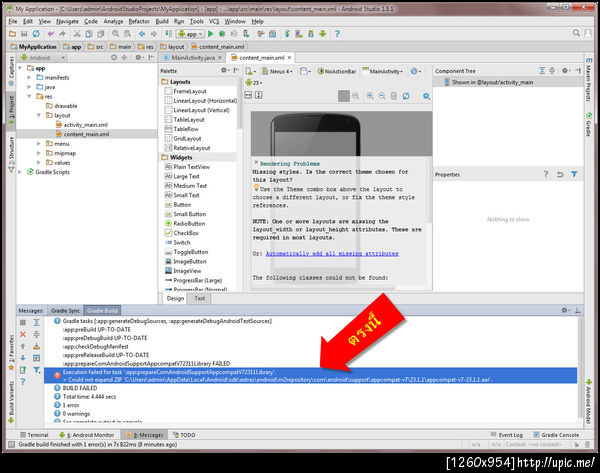Click the blue down arrow next message icon
The height and width of the screenshot is (473, 600).
23,358
